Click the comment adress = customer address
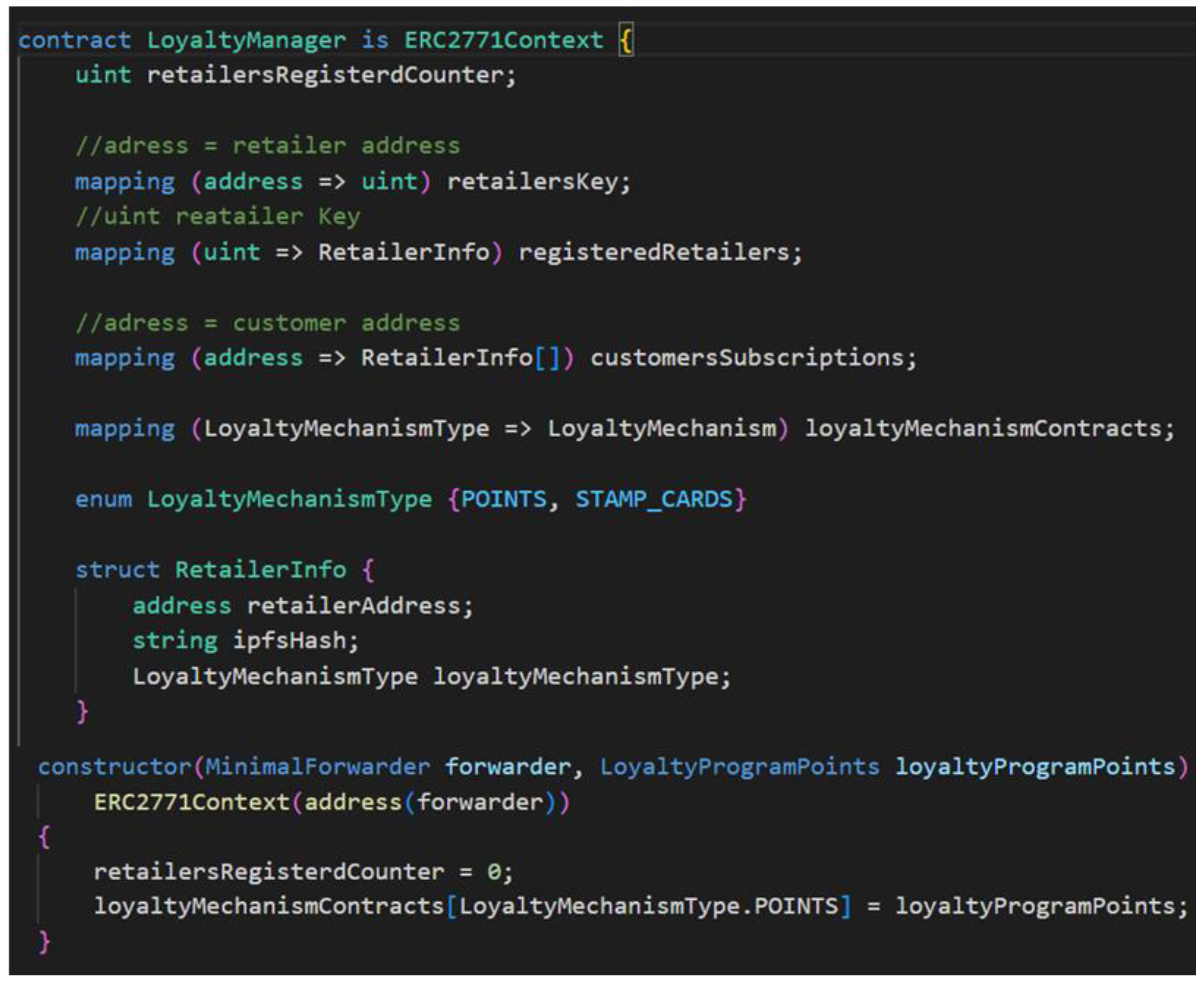1204x987 pixels. (x=268, y=324)
